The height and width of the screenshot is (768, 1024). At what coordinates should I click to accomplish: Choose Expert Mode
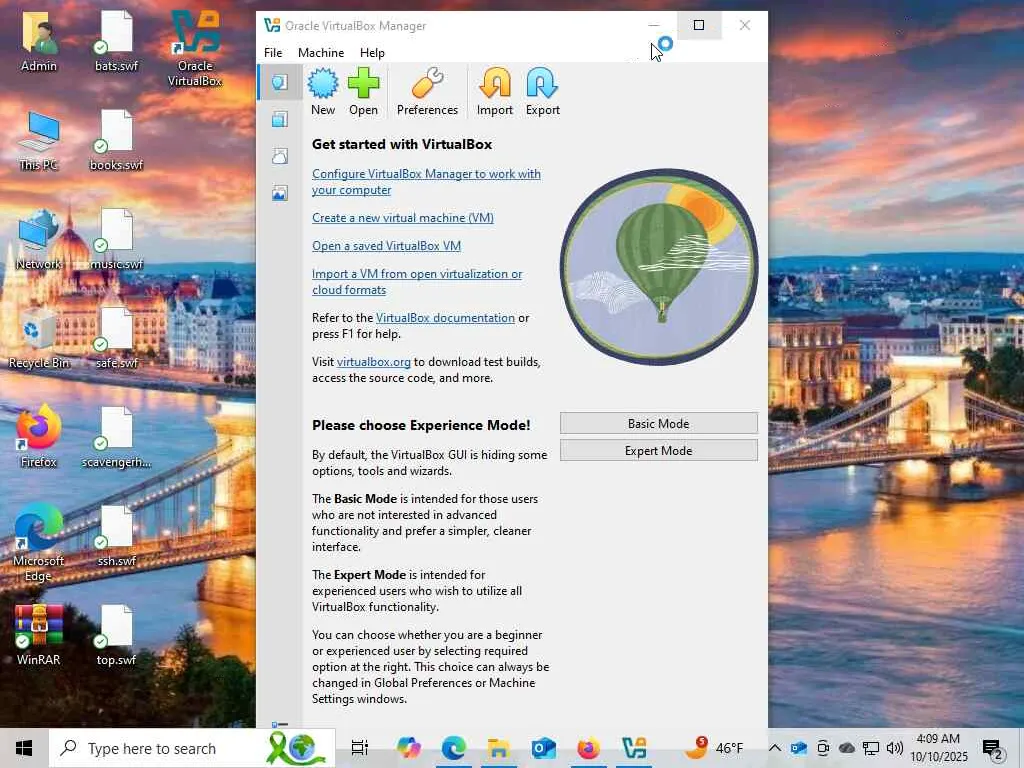coord(658,451)
